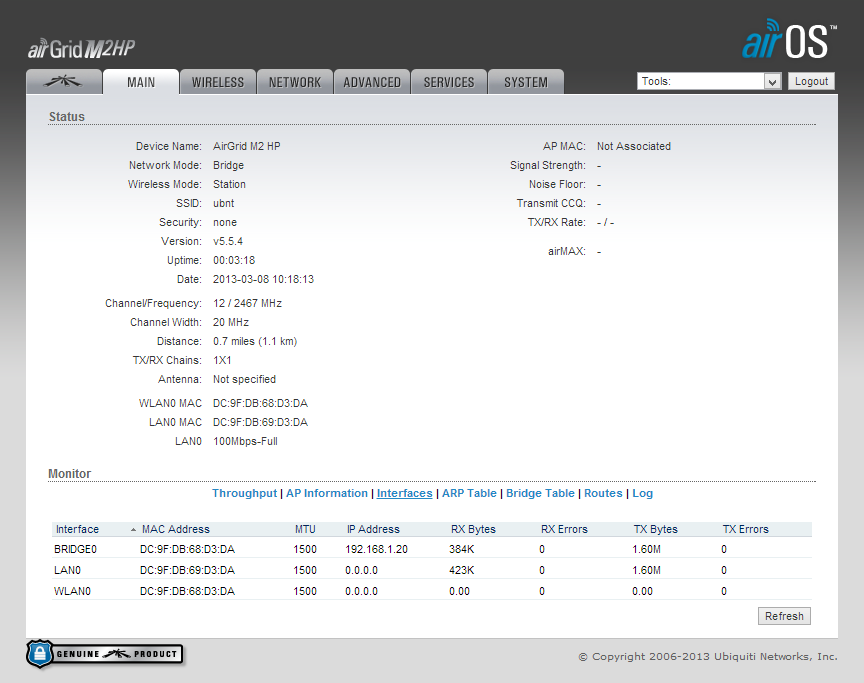Click the Wireless Mode value Station
The width and height of the screenshot is (864, 683).
229,184
